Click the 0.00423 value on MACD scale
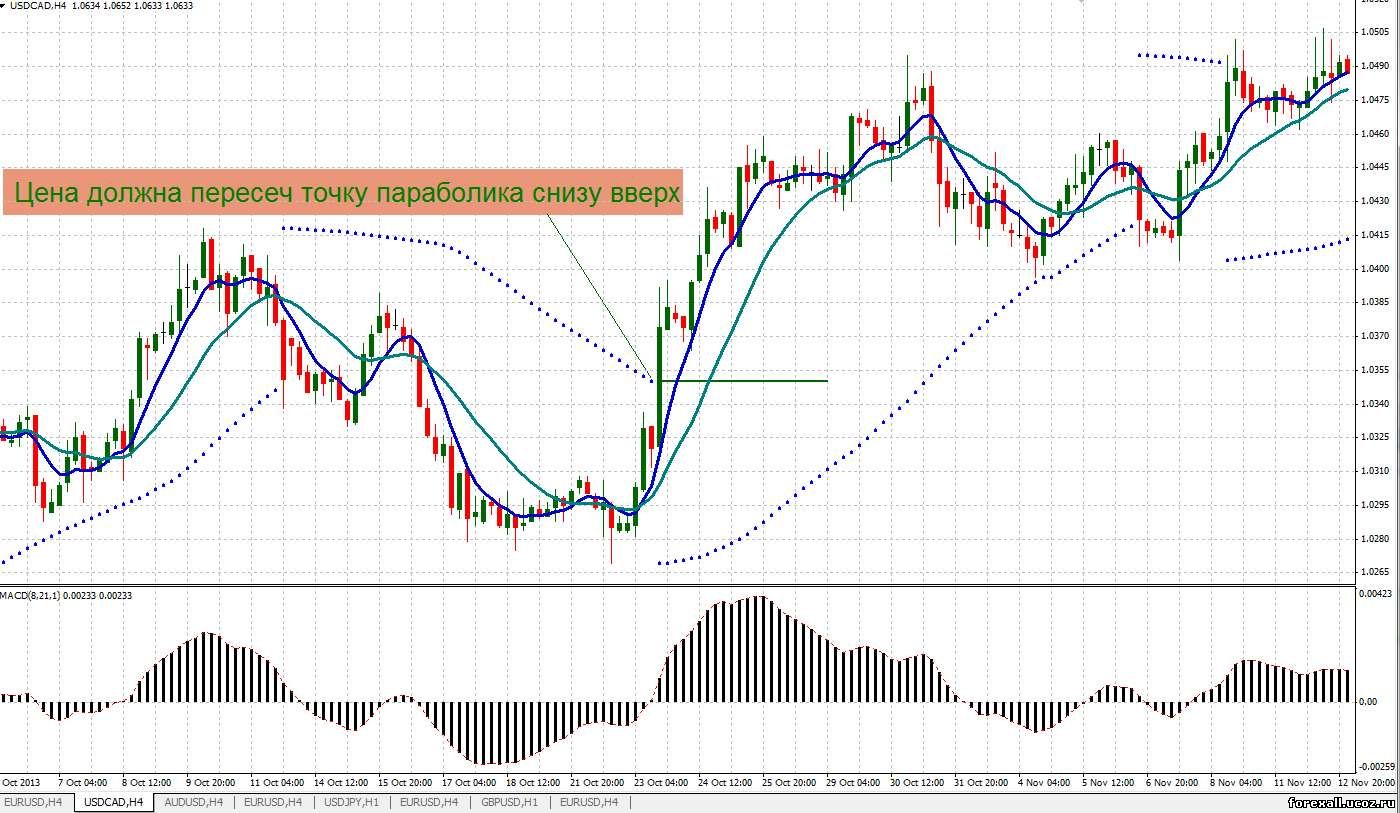Viewport: 1400px width, 813px height. pos(1376,594)
